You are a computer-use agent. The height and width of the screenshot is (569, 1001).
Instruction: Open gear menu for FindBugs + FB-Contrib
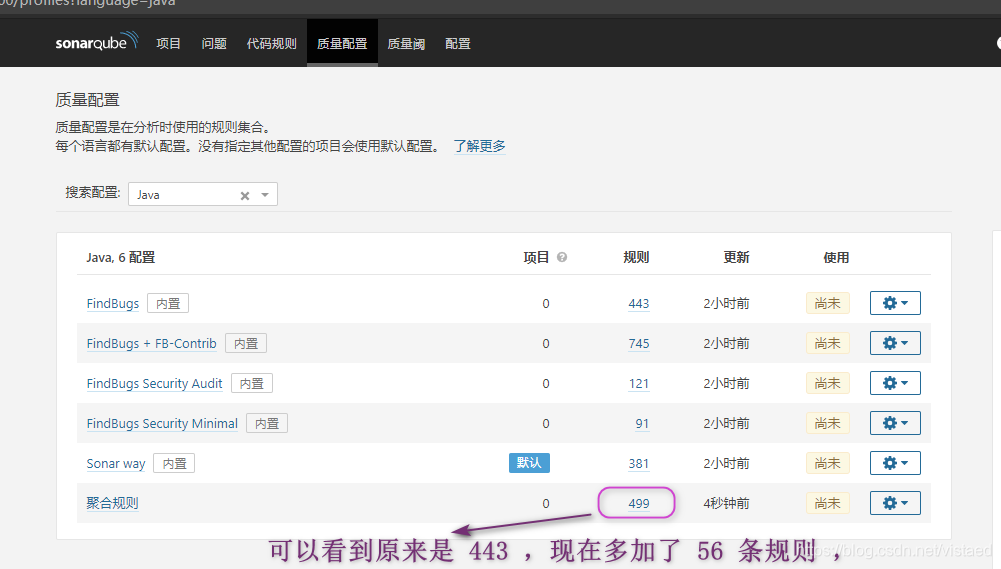[895, 343]
